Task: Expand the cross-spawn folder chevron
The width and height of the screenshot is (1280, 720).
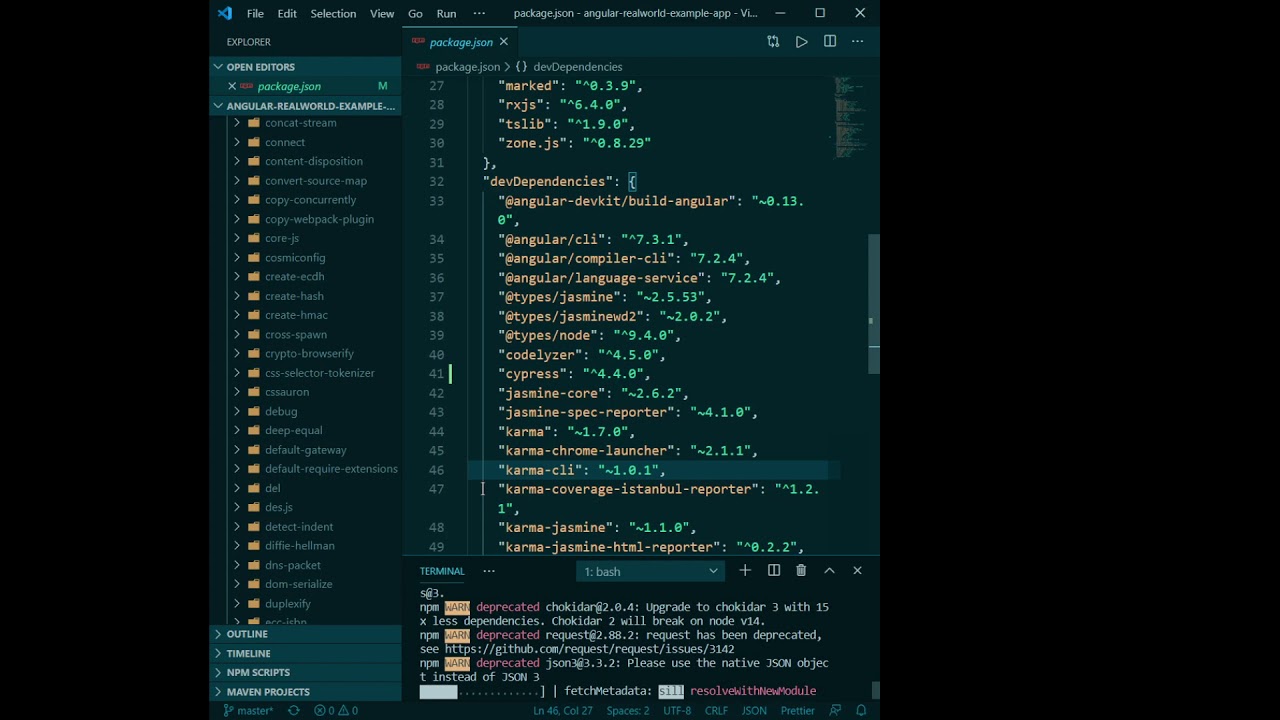Action: 237,334
